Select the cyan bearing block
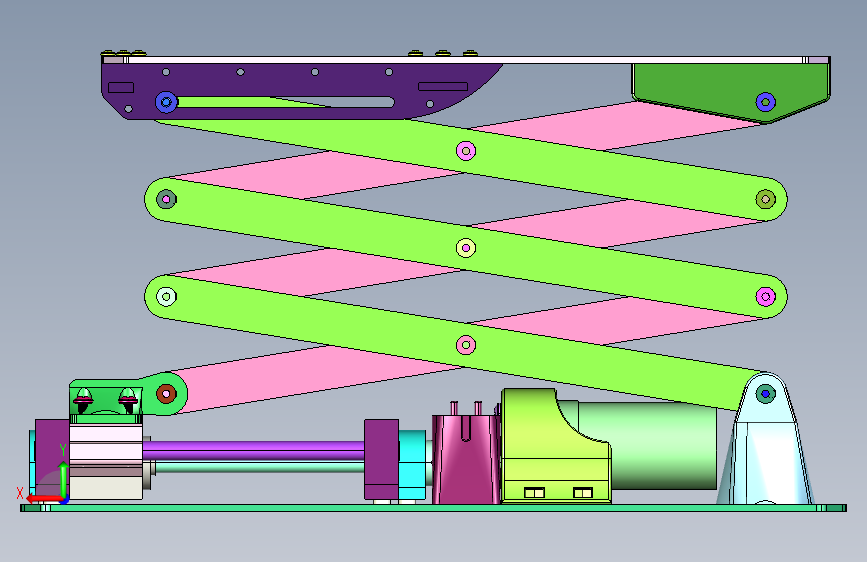This screenshot has width=867, height=562. click(412, 465)
